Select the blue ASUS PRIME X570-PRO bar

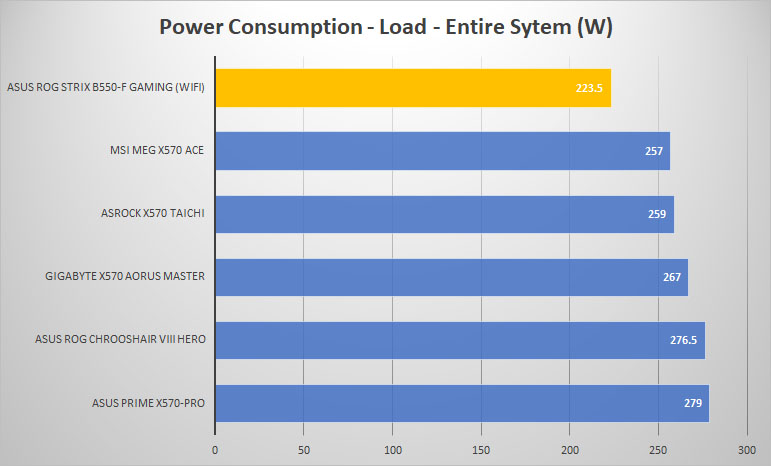[x=462, y=403]
